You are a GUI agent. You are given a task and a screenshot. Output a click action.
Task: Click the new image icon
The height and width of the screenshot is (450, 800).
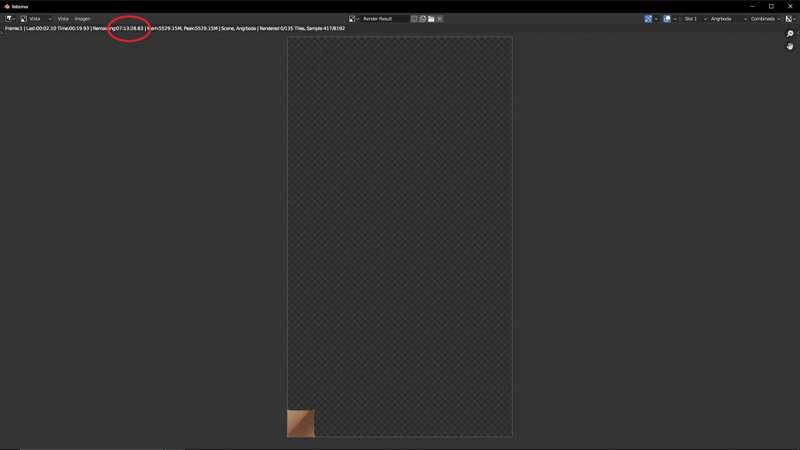pyautogui.click(x=423, y=19)
